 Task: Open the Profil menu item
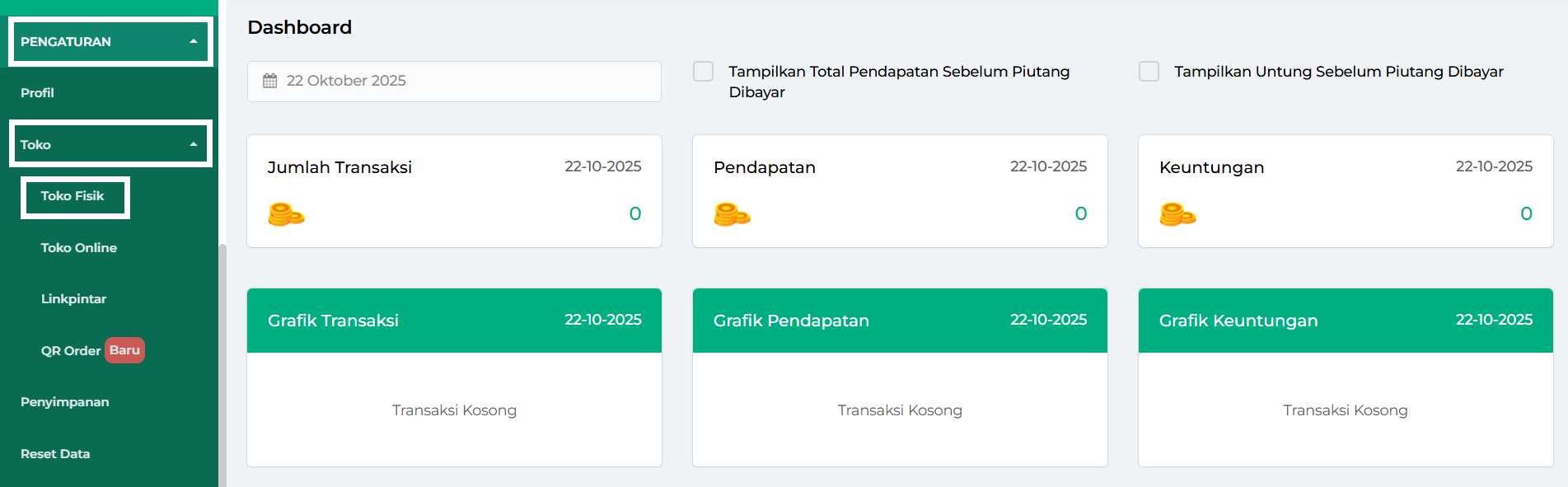click(37, 93)
